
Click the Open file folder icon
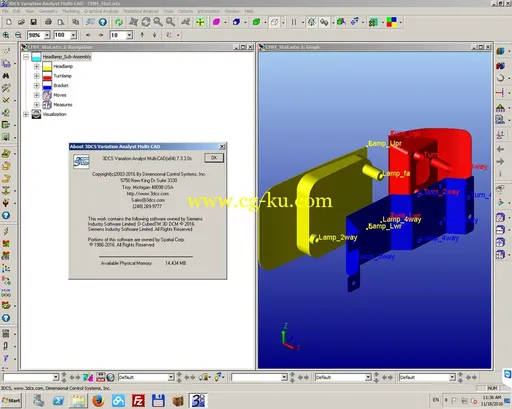(x=21, y=22)
